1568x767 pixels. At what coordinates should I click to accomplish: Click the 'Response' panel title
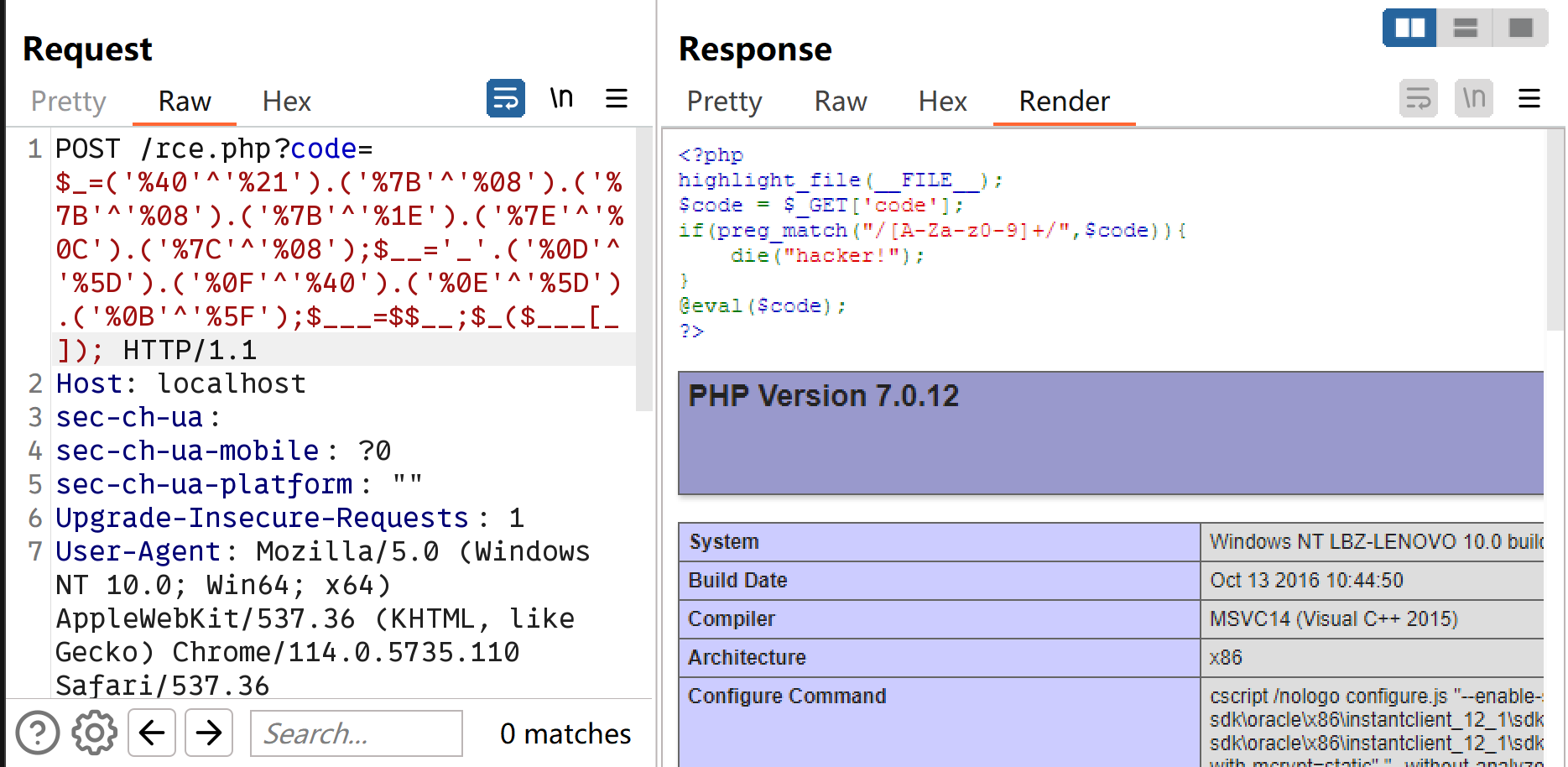coord(755,50)
